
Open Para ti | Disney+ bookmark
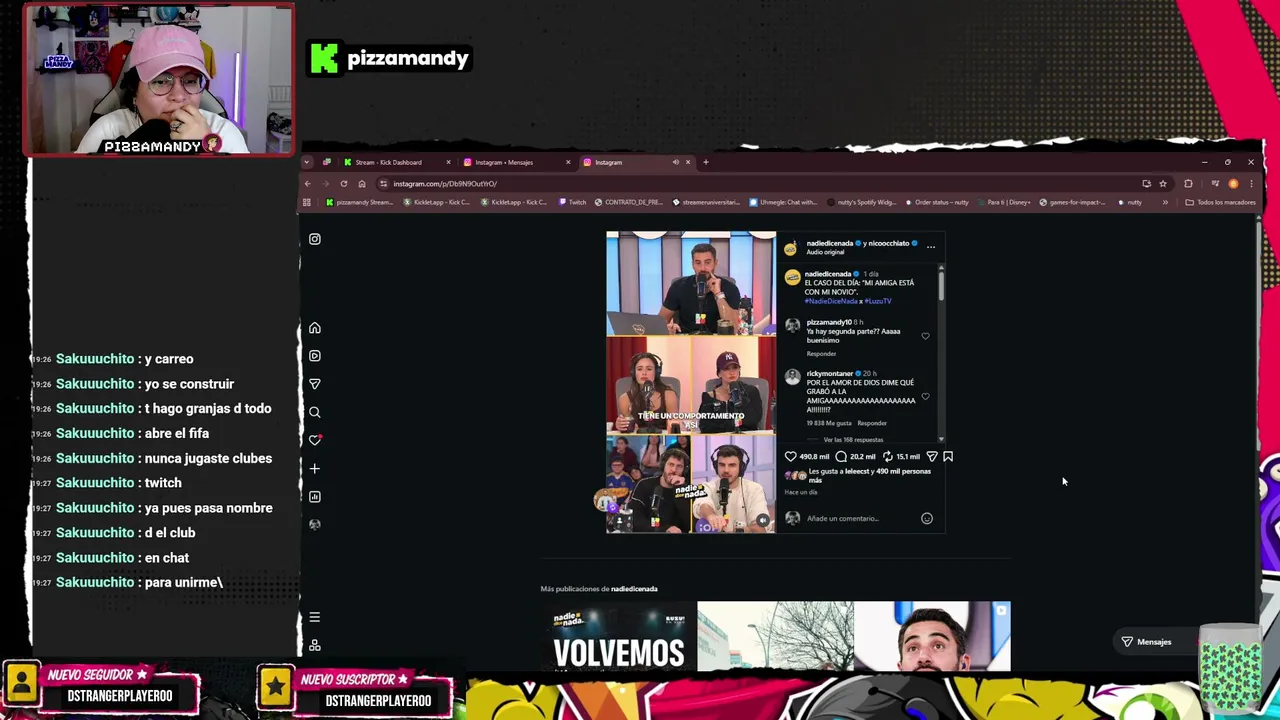tap(1004, 202)
